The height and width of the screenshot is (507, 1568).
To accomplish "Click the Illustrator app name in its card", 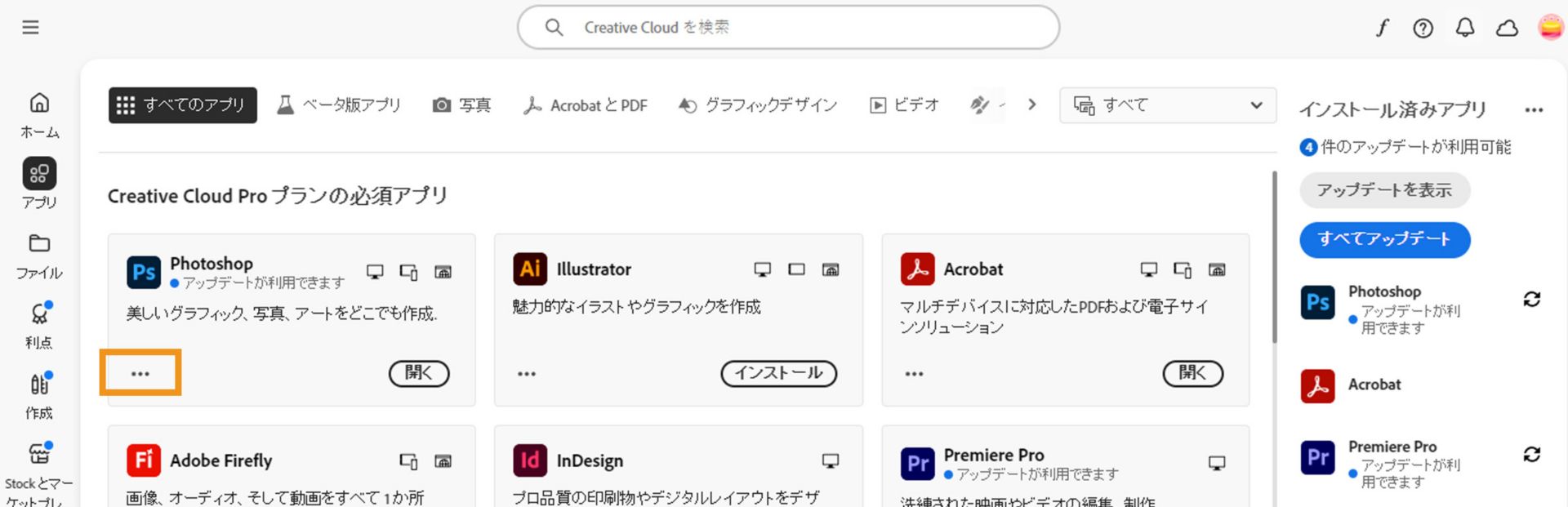I will [x=594, y=269].
